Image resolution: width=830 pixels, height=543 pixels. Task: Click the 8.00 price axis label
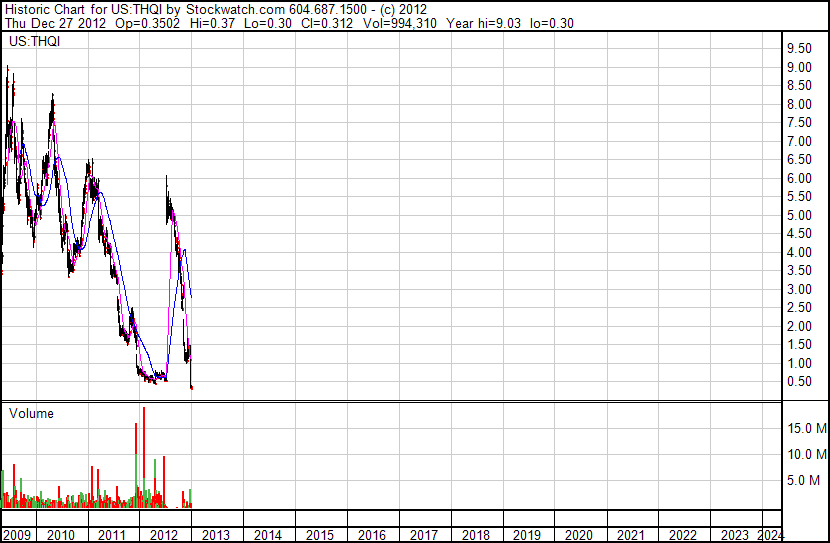point(799,104)
